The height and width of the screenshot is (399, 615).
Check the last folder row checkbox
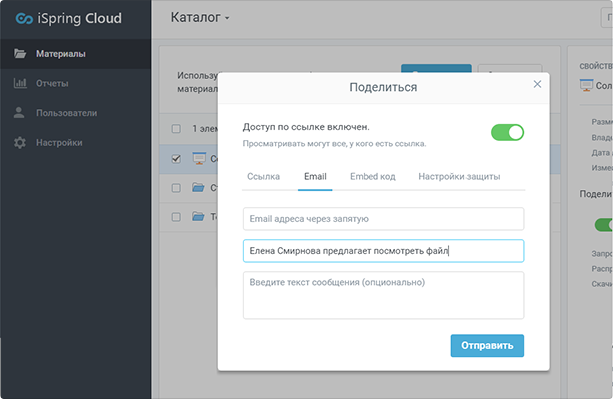click(x=176, y=217)
